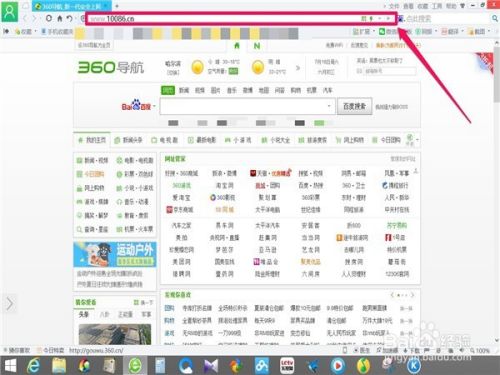
Task: Click the green 360 browser taskbar icon
Action: (135, 366)
